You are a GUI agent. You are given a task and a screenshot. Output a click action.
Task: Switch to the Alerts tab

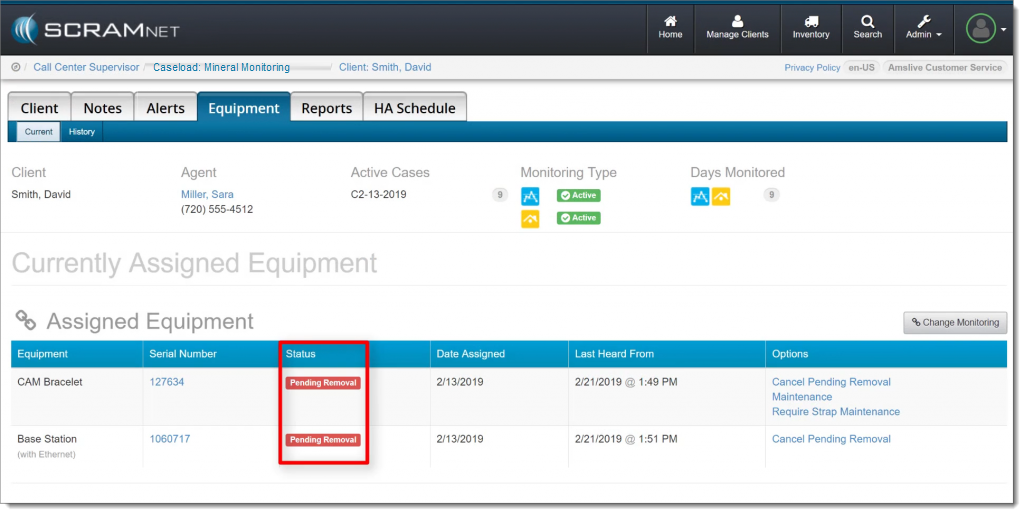tap(165, 108)
